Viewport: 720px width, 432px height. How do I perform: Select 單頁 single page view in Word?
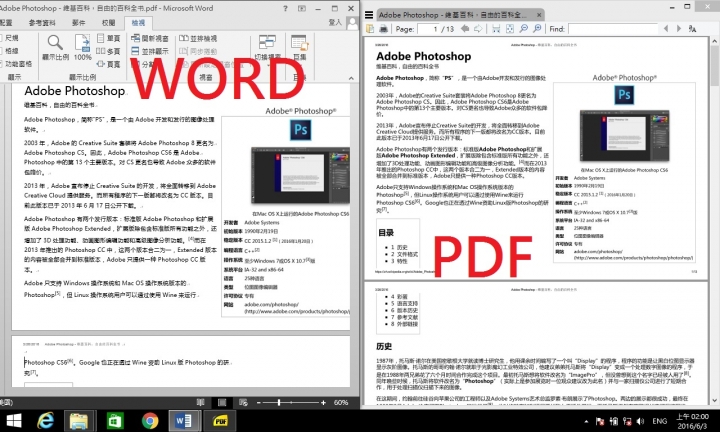pyautogui.click(x=108, y=39)
